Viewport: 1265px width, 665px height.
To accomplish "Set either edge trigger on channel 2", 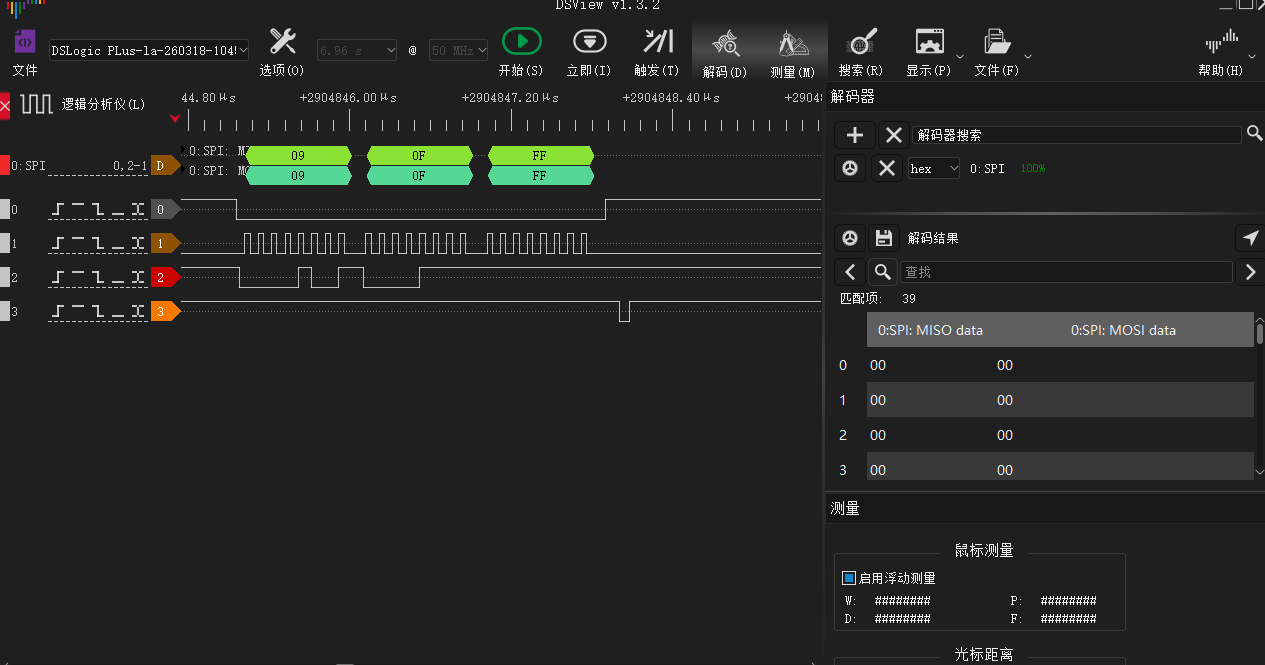I will [x=137, y=277].
